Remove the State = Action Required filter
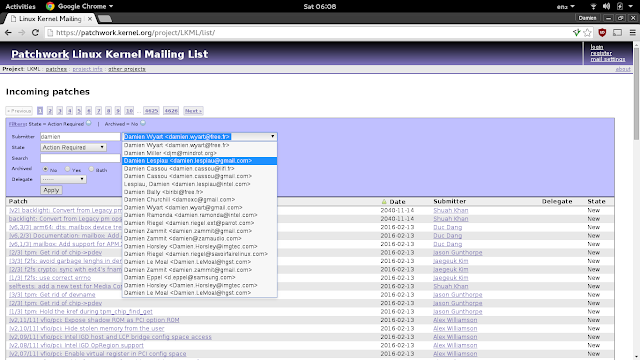Screen dimensions: 640x360 click(89, 123)
